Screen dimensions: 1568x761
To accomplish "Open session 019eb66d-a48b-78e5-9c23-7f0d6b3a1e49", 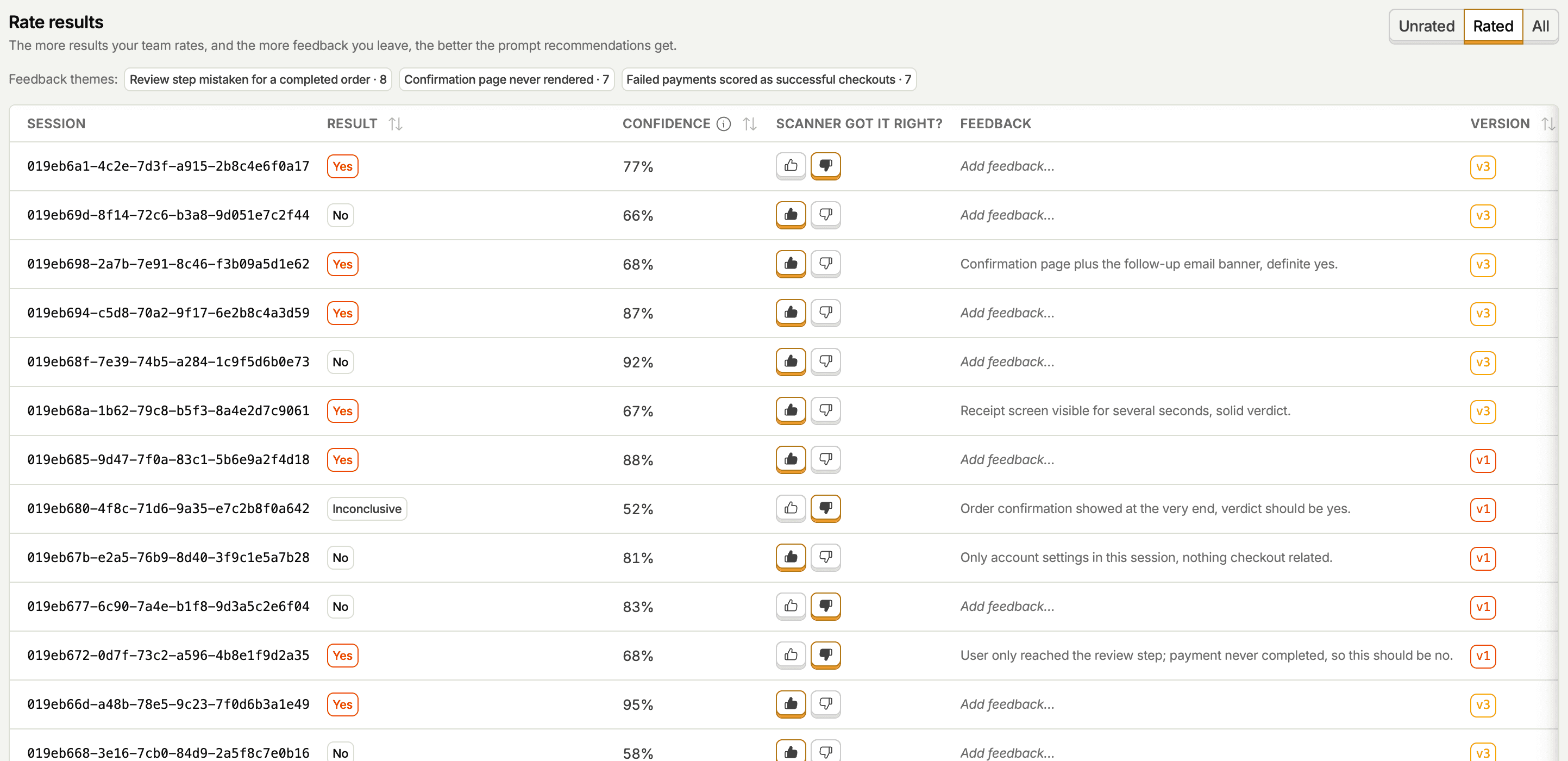I will click(168, 704).
